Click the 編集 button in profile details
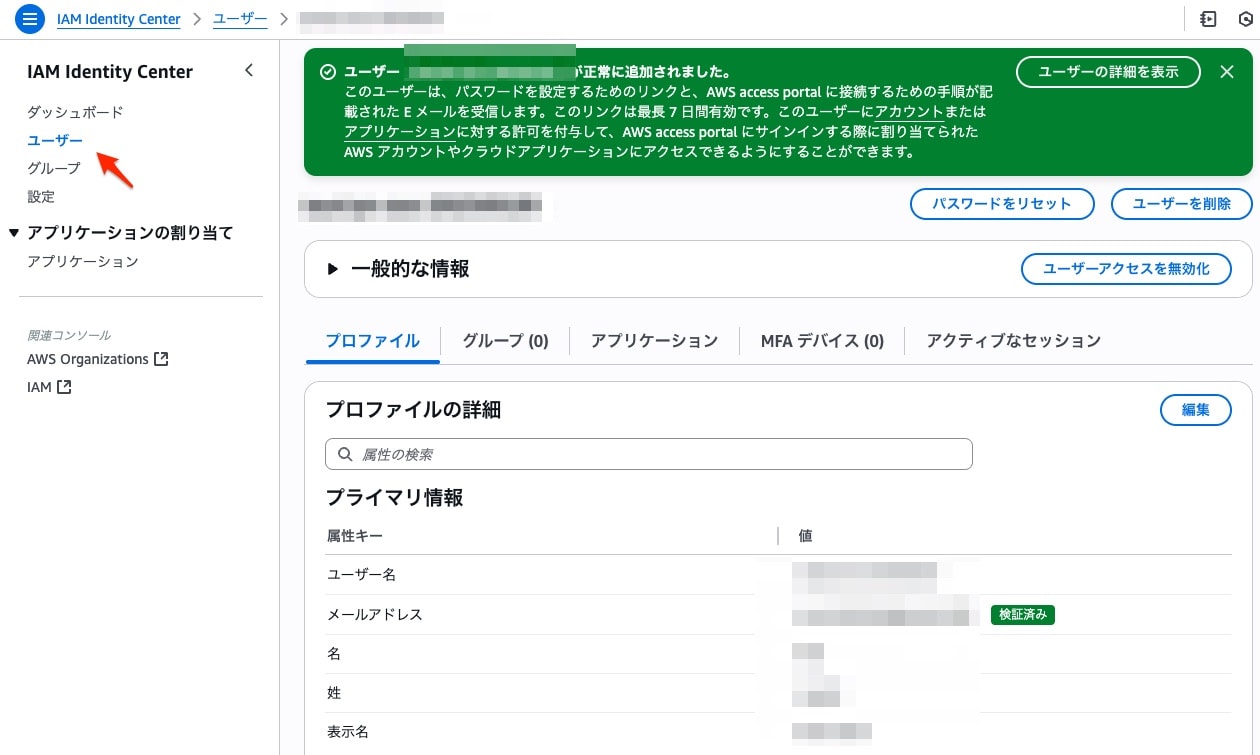This screenshot has width=1260, height=755. pos(1195,410)
